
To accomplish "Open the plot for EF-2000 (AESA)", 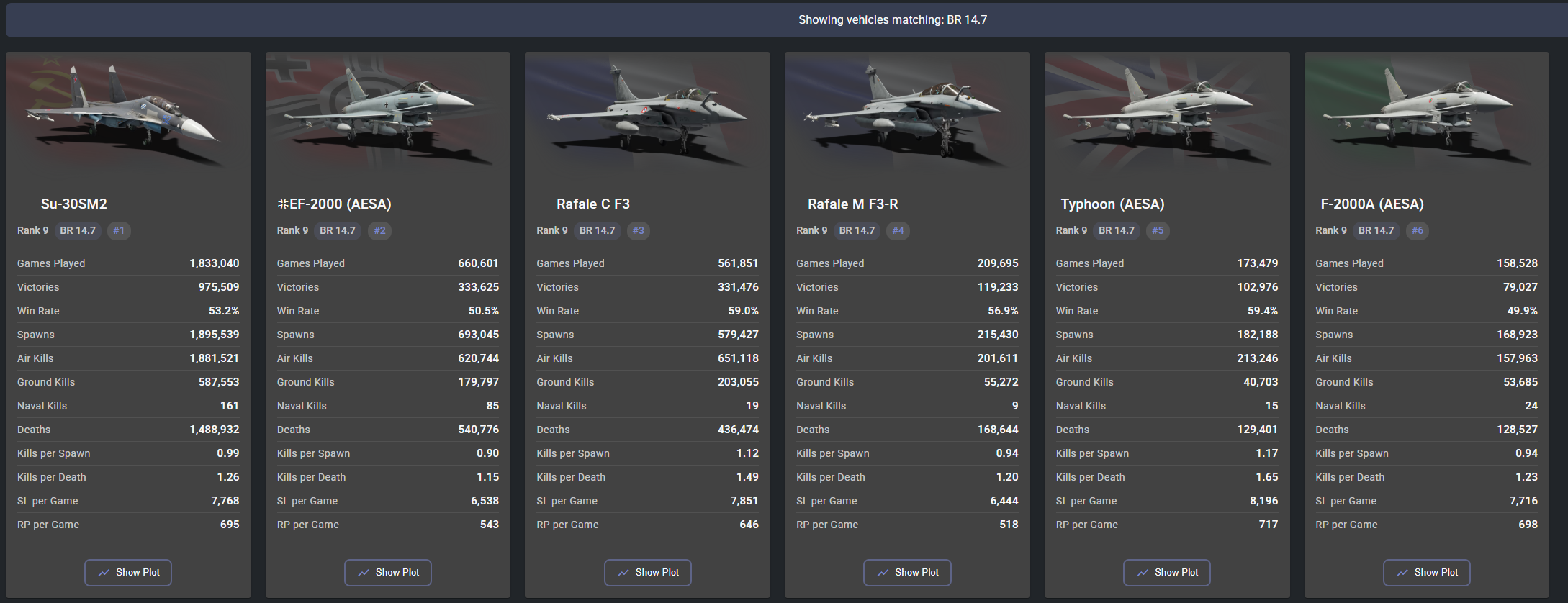I will (x=387, y=572).
